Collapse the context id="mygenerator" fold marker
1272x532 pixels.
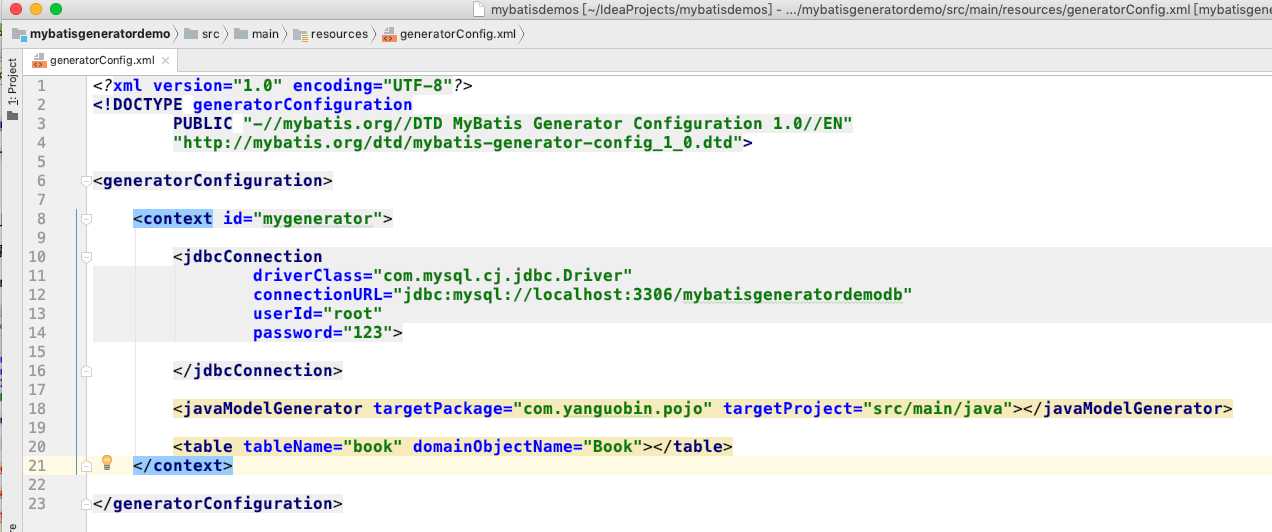[85, 219]
